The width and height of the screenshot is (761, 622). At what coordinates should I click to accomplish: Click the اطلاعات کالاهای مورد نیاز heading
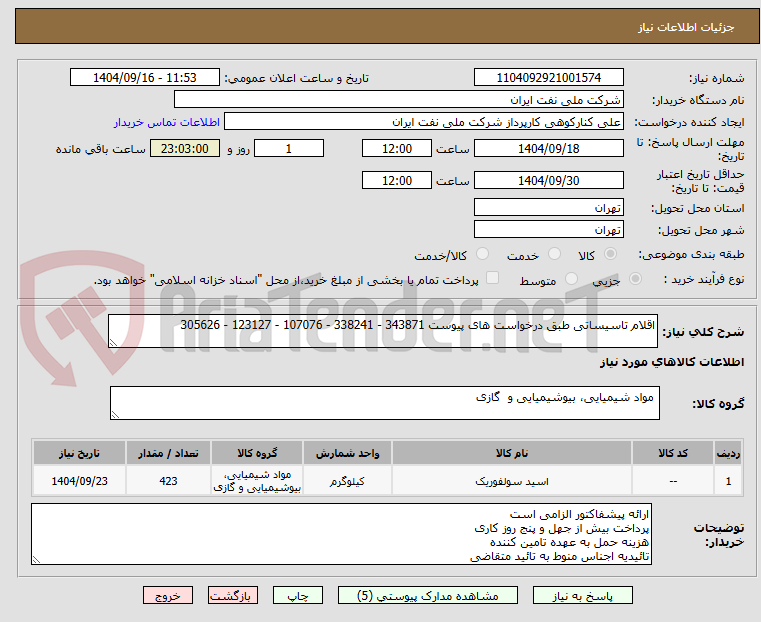coord(672,362)
